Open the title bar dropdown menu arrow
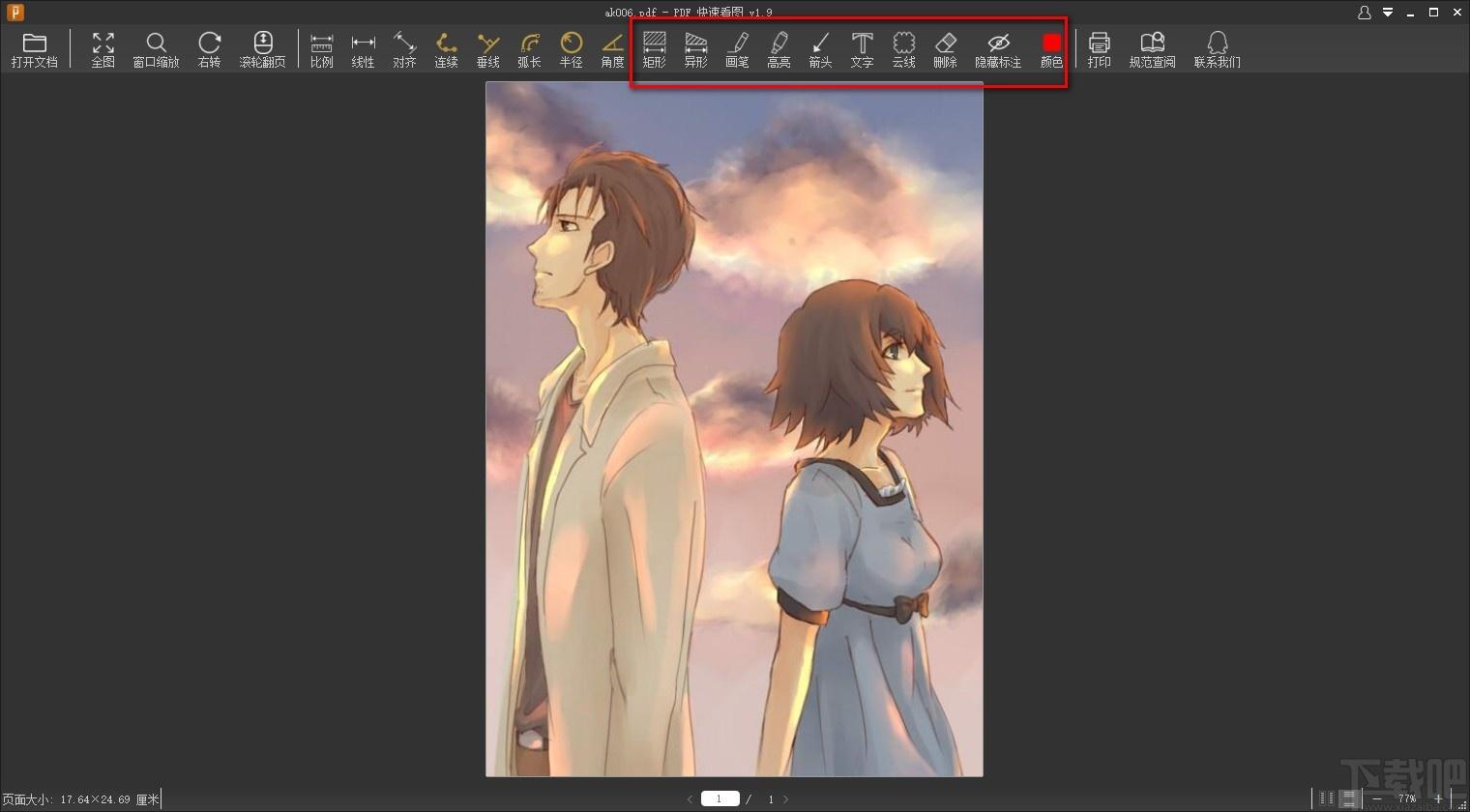The width and height of the screenshot is (1470, 812). (x=1388, y=13)
